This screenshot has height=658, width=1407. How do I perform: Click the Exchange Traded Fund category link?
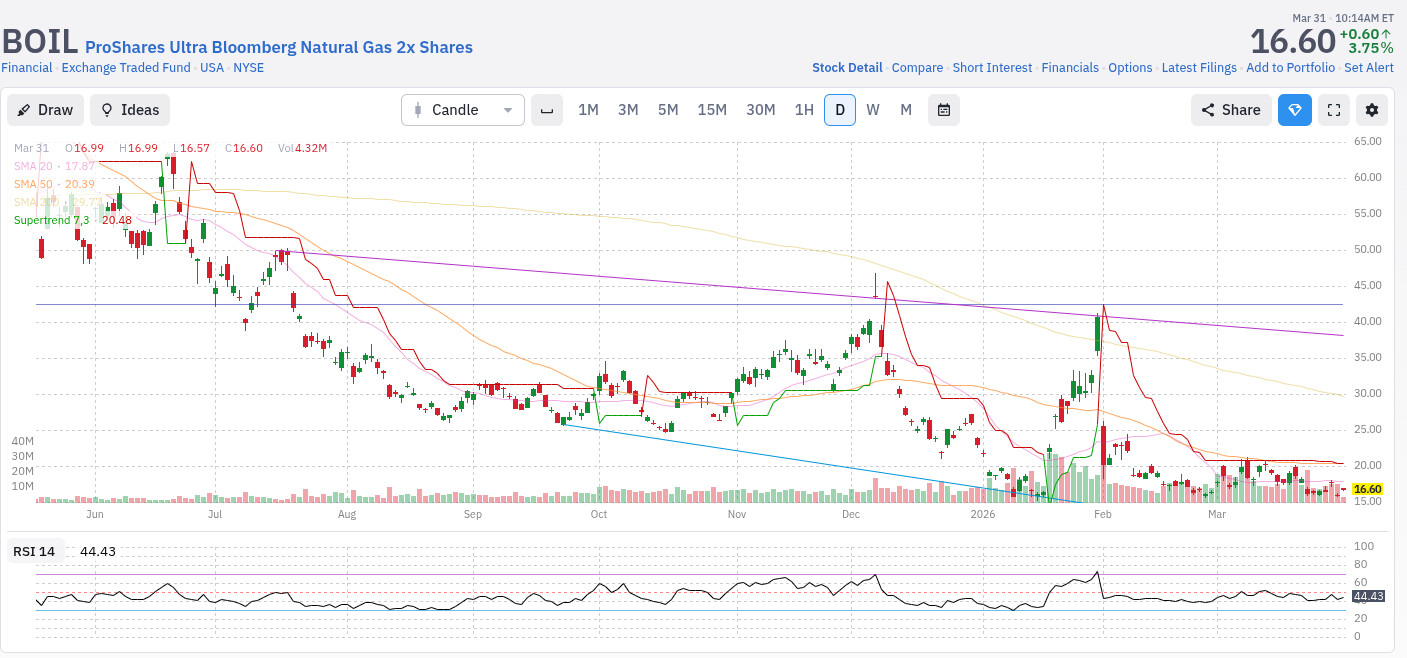point(125,68)
